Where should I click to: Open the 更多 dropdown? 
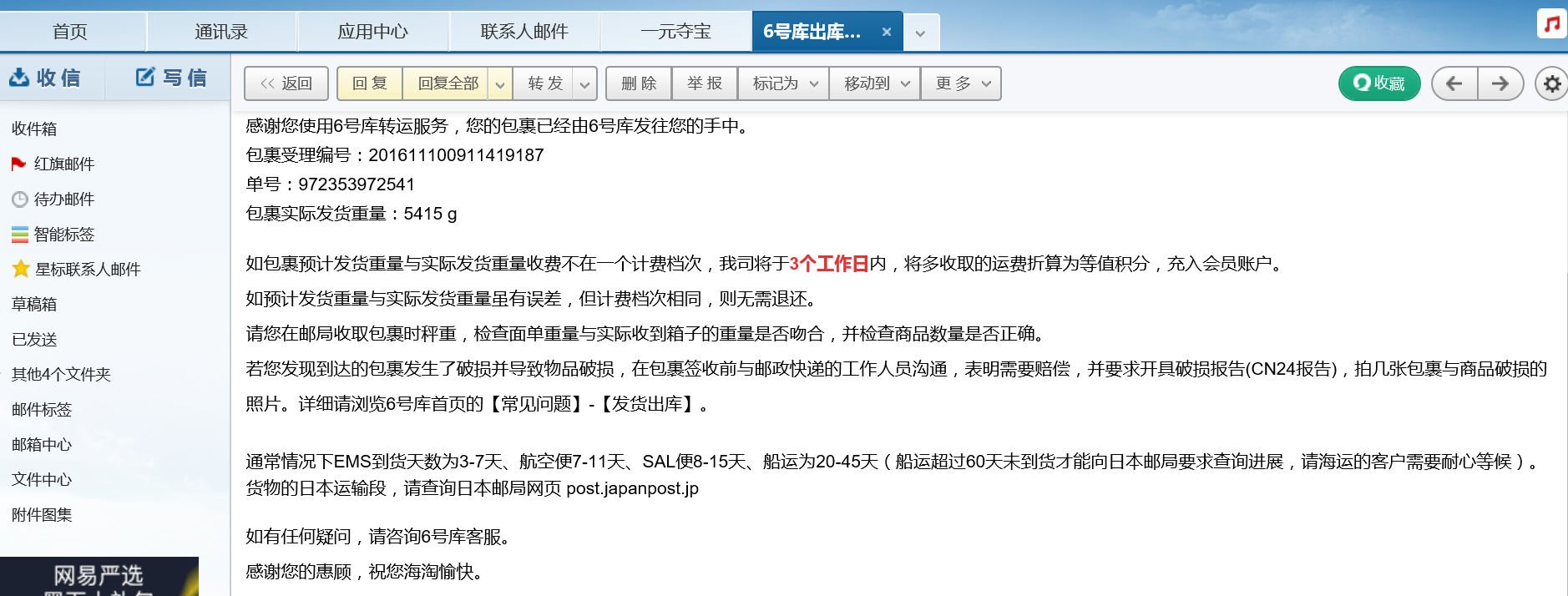tap(961, 83)
